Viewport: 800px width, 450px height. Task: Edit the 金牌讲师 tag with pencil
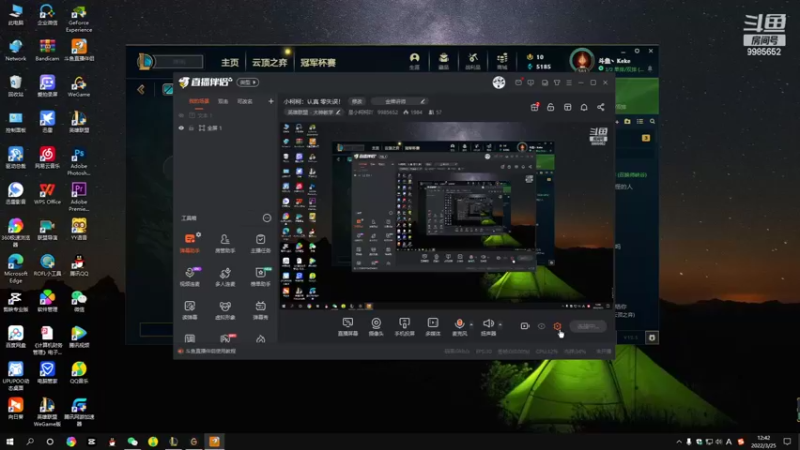(x=422, y=101)
